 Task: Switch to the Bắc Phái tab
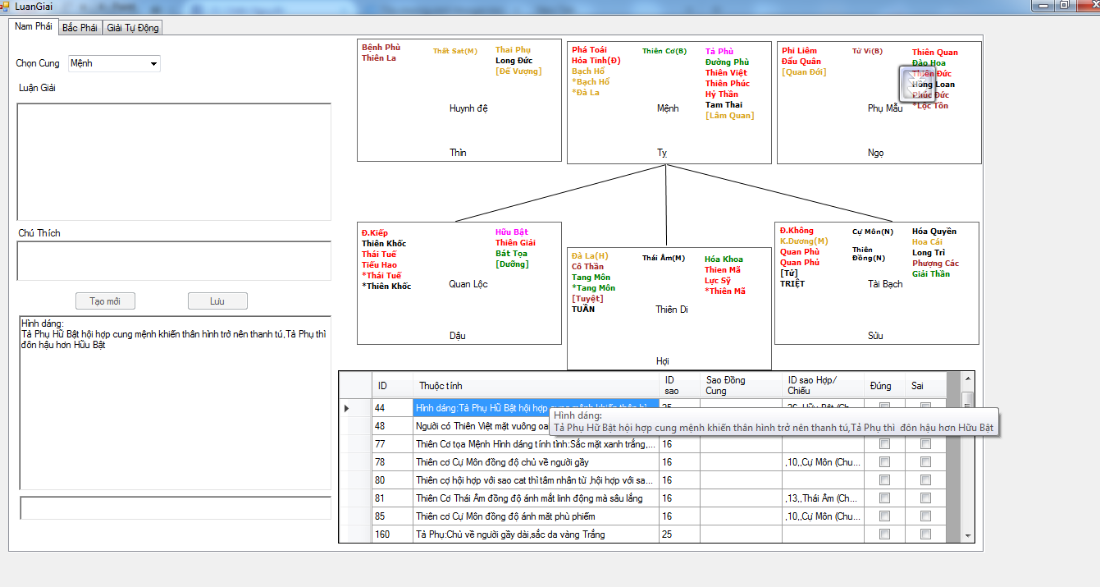click(79, 27)
